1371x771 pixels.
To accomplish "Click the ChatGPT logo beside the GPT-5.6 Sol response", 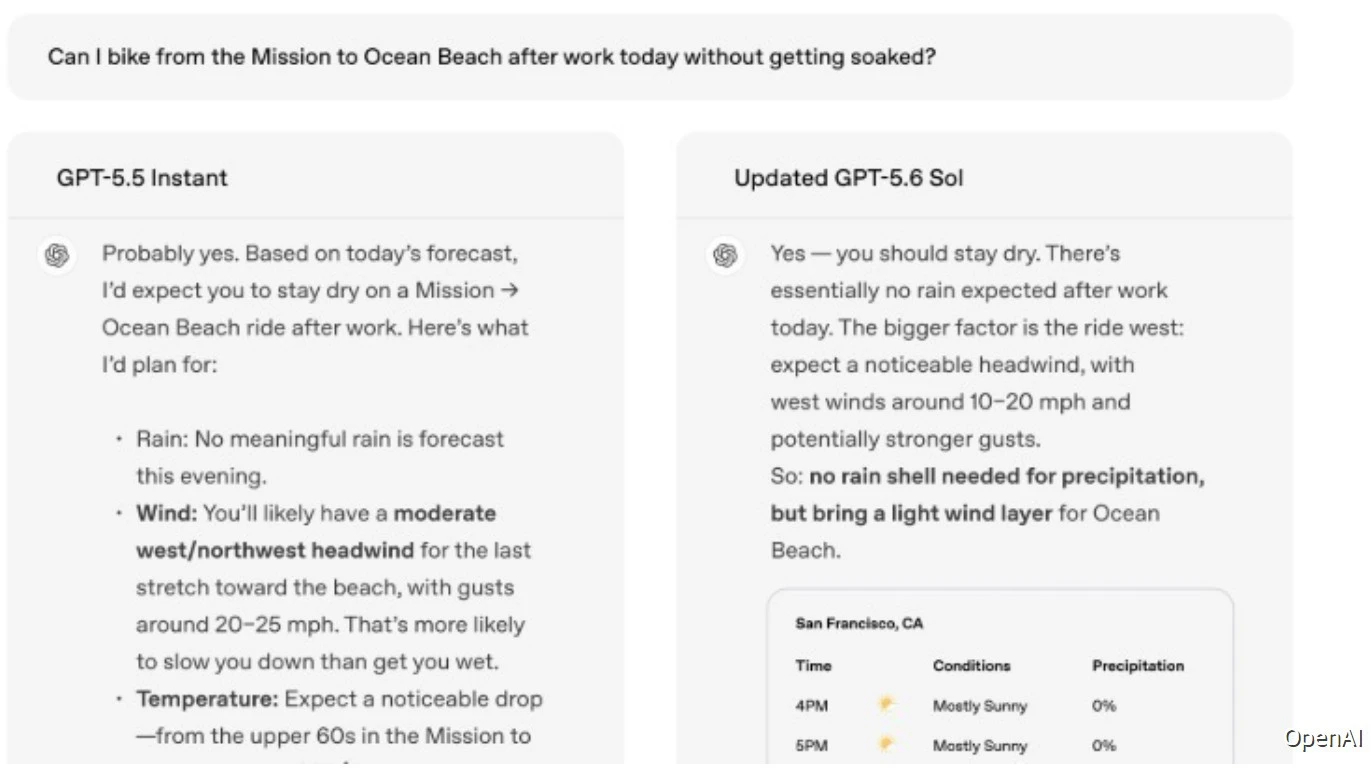I will [725, 255].
